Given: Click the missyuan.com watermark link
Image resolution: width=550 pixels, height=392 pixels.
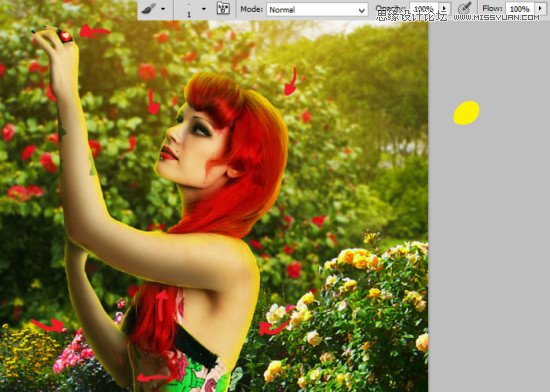Looking at the screenshot, I should (x=496, y=17).
